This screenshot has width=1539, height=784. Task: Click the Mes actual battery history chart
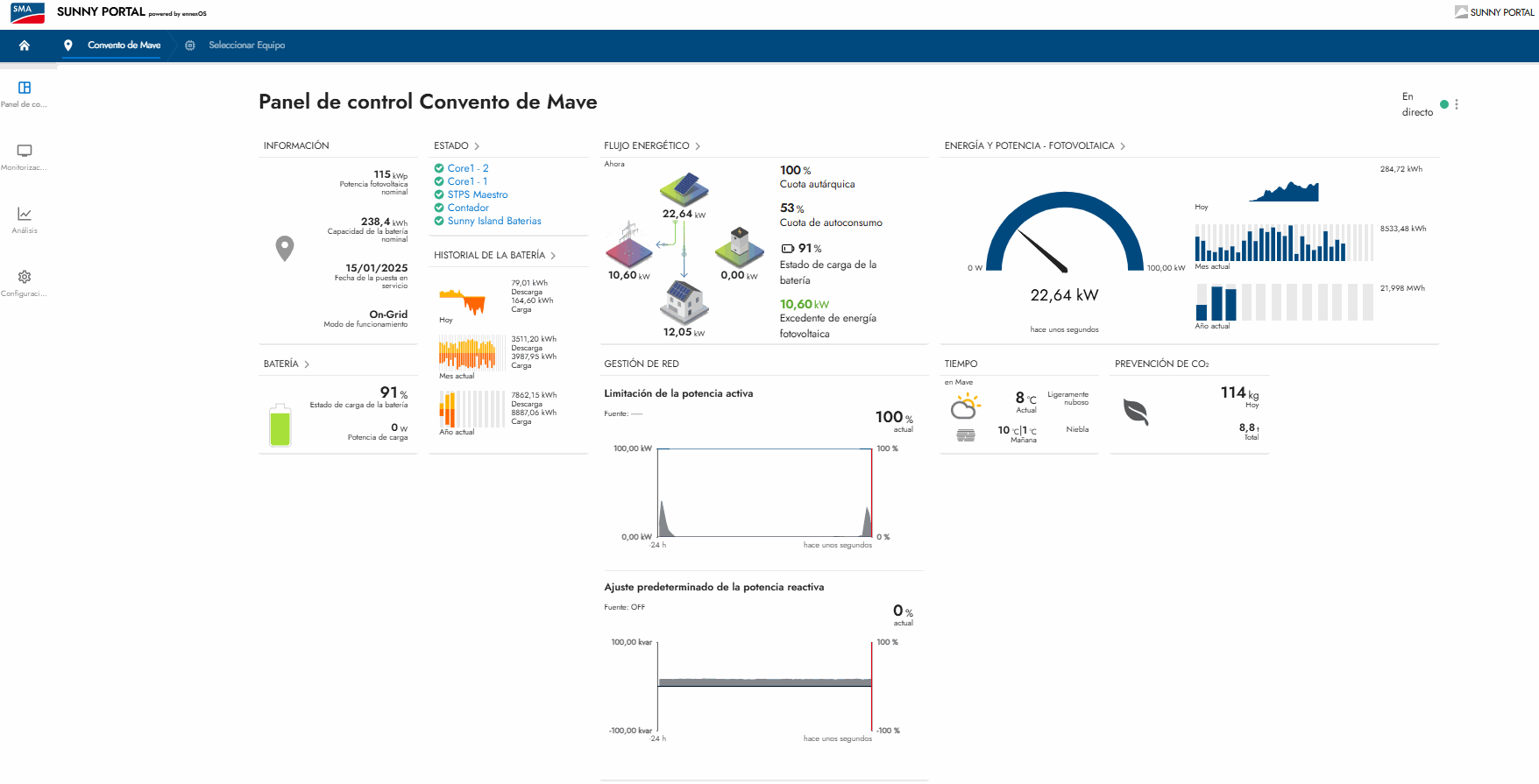pos(468,354)
